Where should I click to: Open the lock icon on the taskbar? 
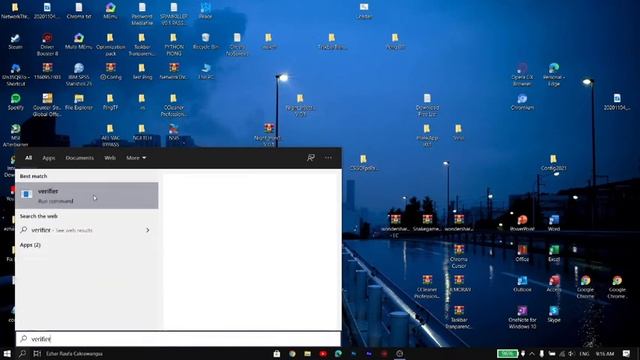point(277,353)
